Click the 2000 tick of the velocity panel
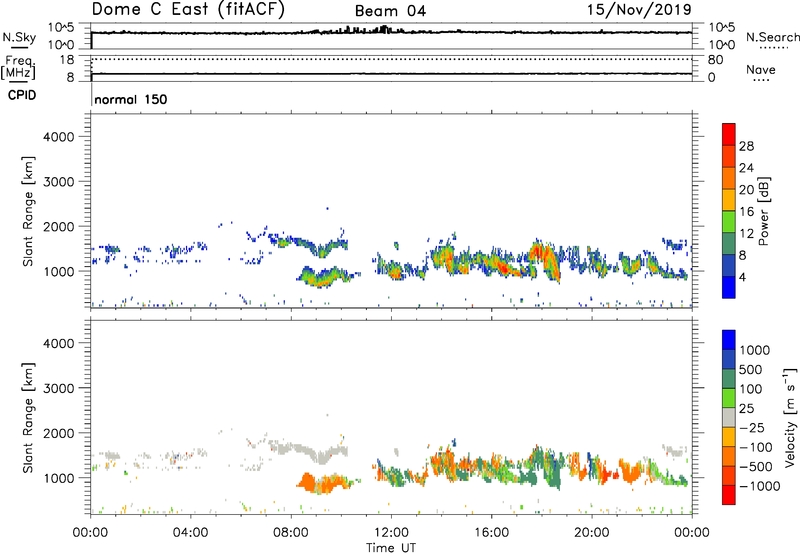This screenshot has width=800, height=554. tap(58, 433)
